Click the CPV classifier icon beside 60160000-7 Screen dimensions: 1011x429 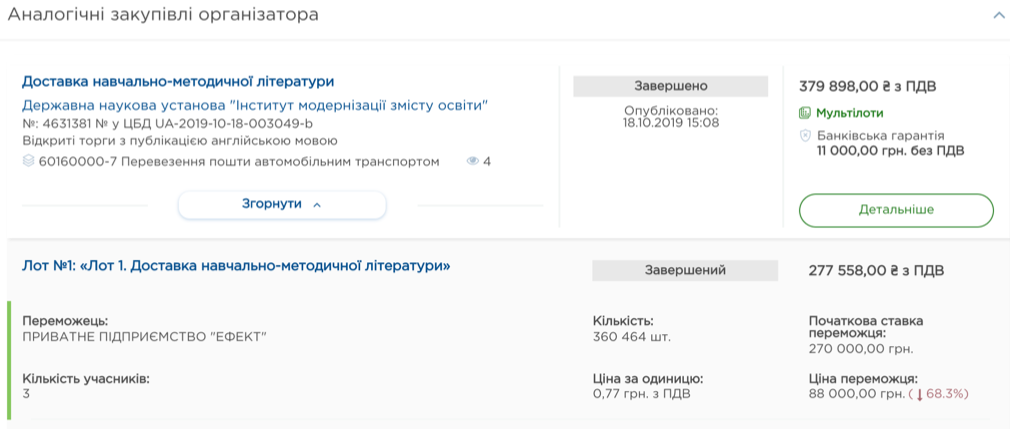pyautogui.click(x=28, y=161)
